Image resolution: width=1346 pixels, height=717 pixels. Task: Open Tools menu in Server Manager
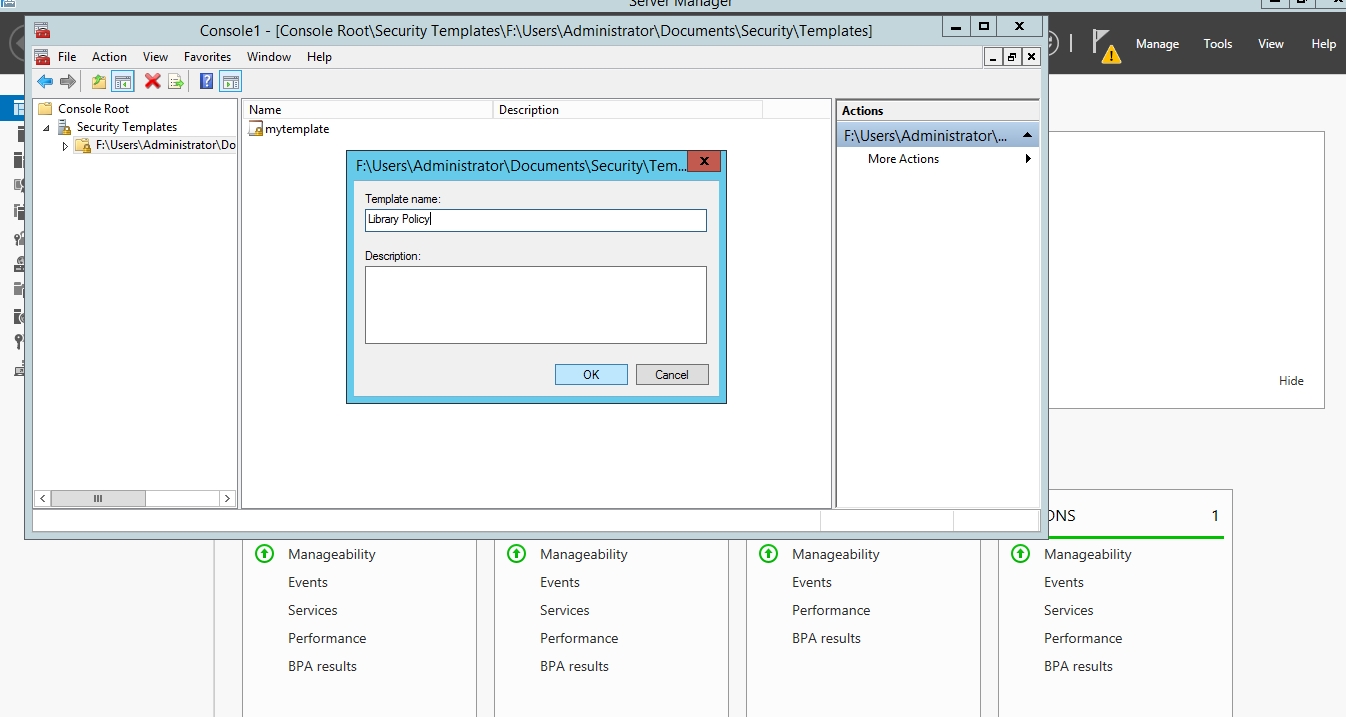1217,44
